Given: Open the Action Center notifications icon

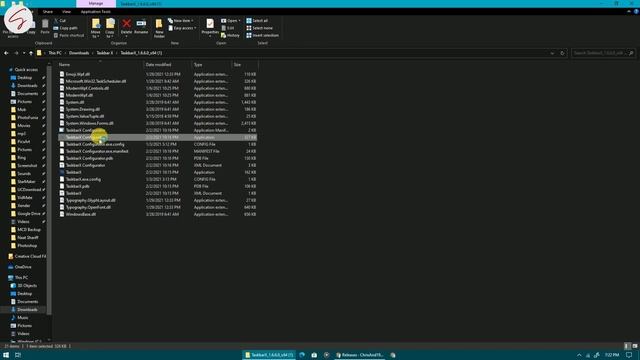Looking at the screenshot, I should (629, 355).
